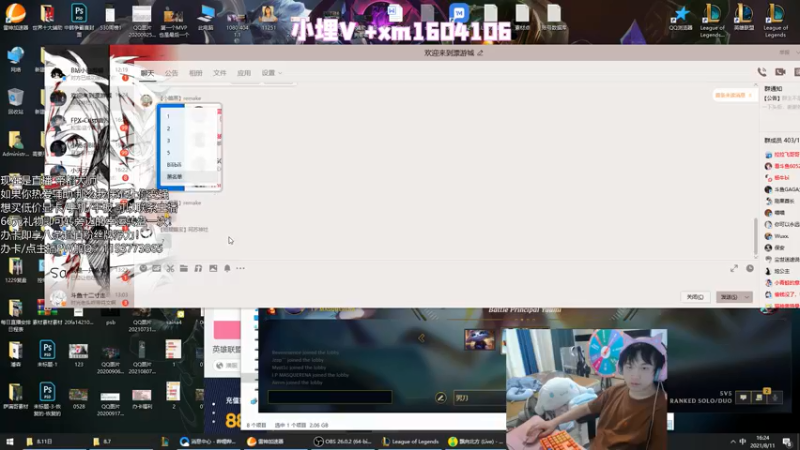Switch to 消息中心 in the taskbar
Viewport: 800px width, 450px height.
click(x=208, y=441)
